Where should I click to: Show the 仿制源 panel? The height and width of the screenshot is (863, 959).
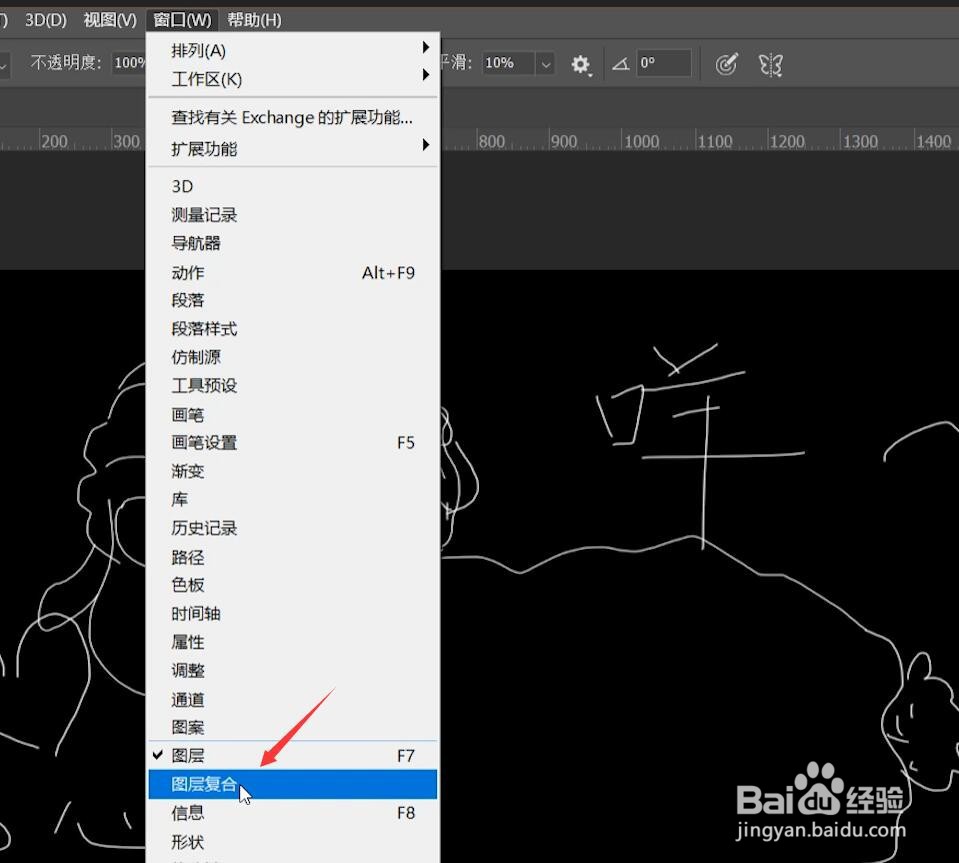pyautogui.click(x=293, y=357)
